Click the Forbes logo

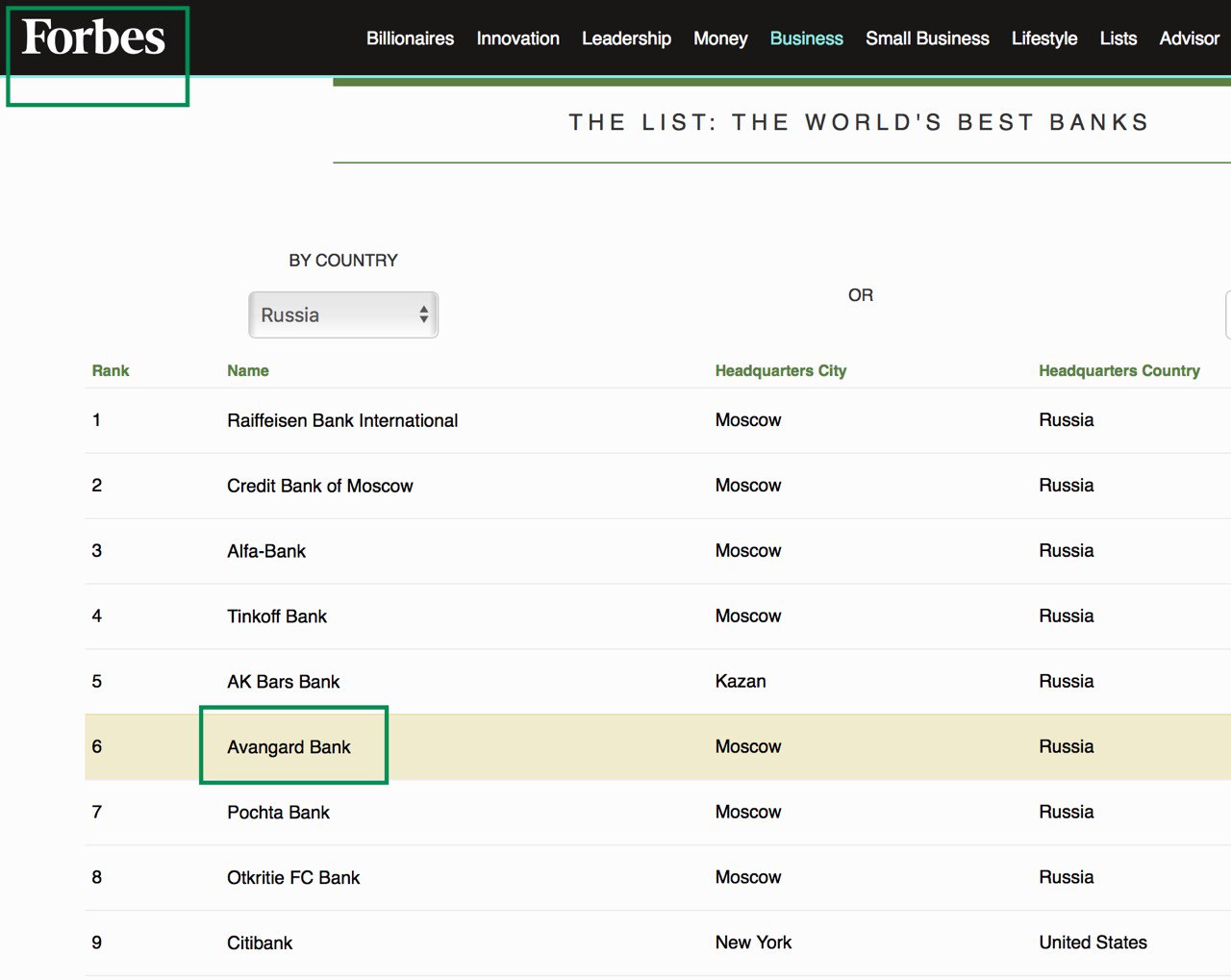pyautogui.click(x=93, y=38)
